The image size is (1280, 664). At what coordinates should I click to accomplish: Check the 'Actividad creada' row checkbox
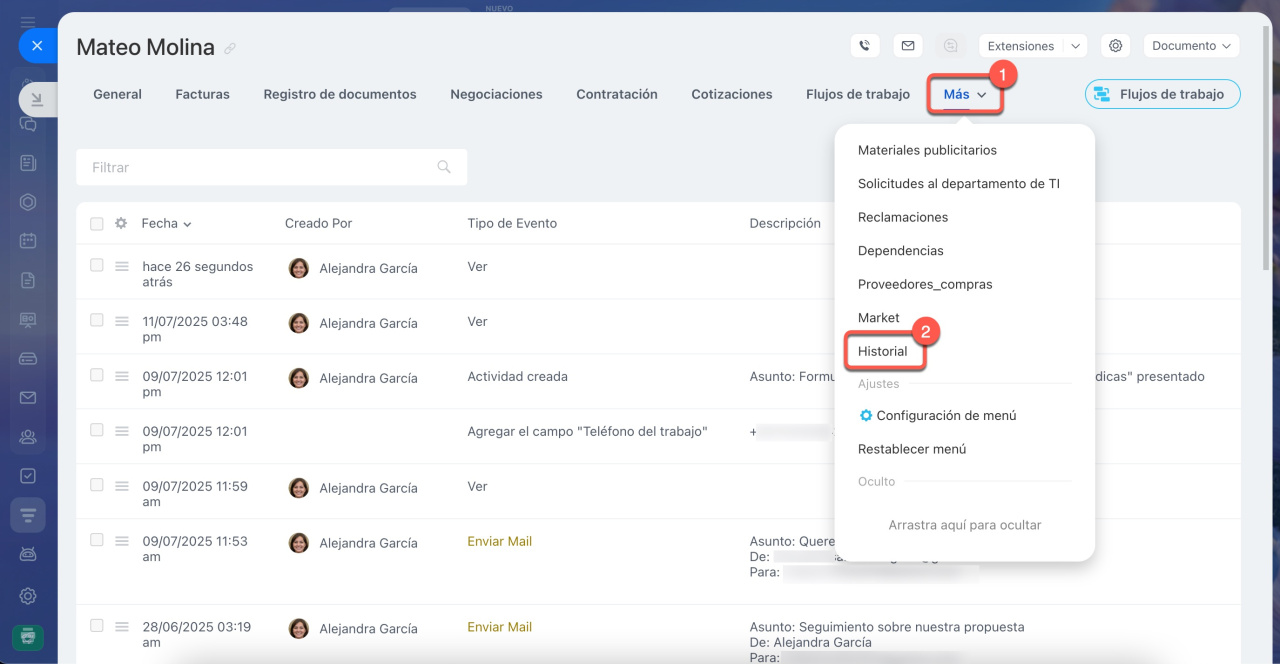click(97, 376)
